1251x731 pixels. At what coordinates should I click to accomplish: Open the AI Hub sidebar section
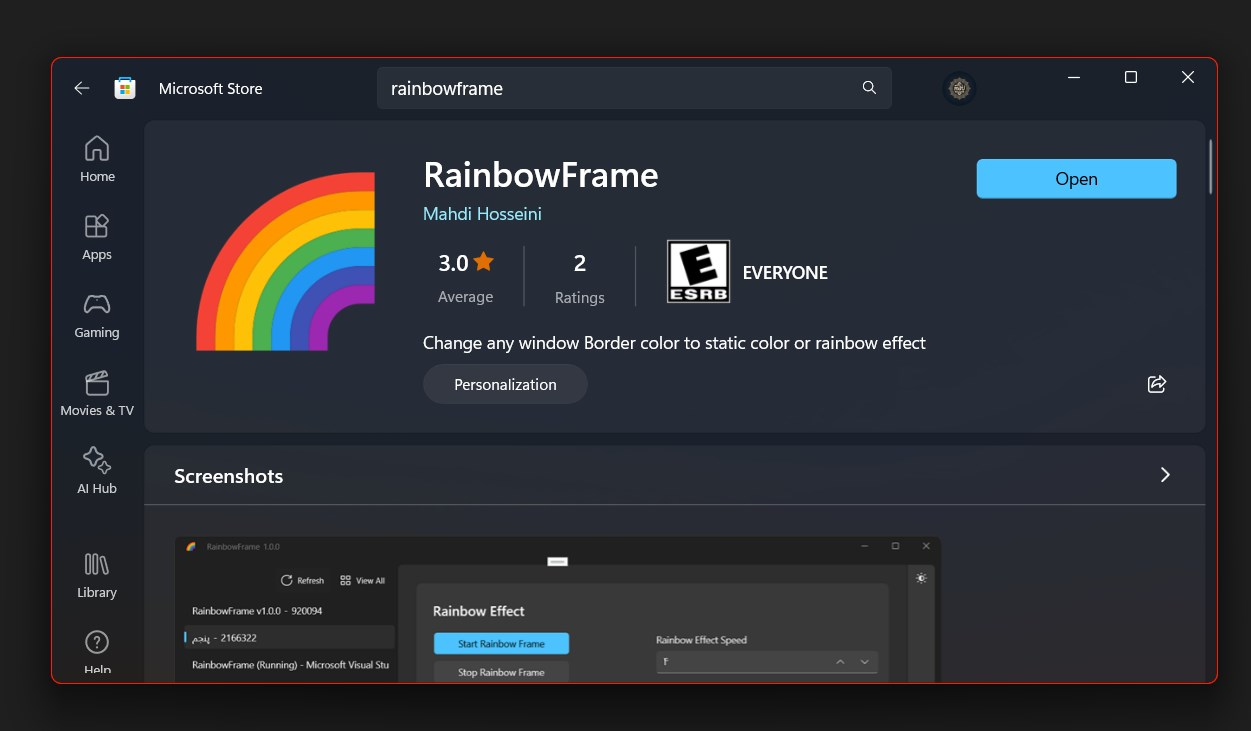click(x=97, y=471)
